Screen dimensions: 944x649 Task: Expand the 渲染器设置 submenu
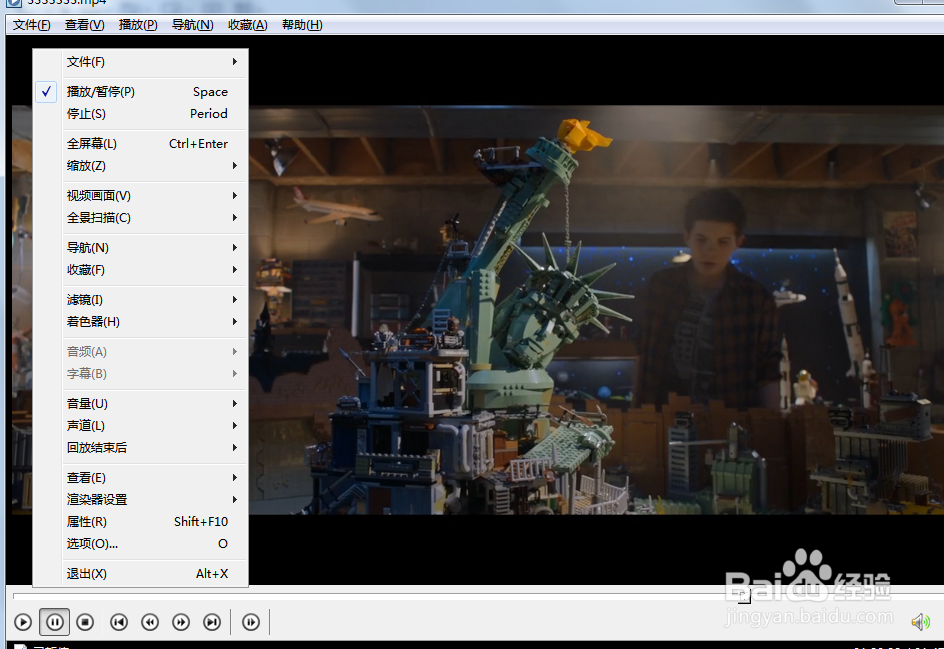[140, 500]
